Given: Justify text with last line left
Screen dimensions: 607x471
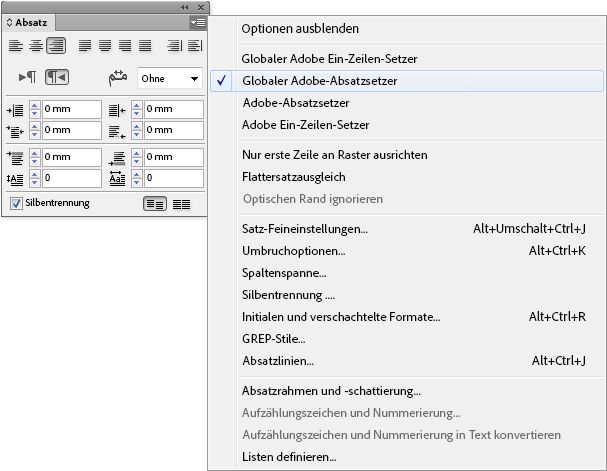Looking at the screenshot, I should (x=85, y=46).
